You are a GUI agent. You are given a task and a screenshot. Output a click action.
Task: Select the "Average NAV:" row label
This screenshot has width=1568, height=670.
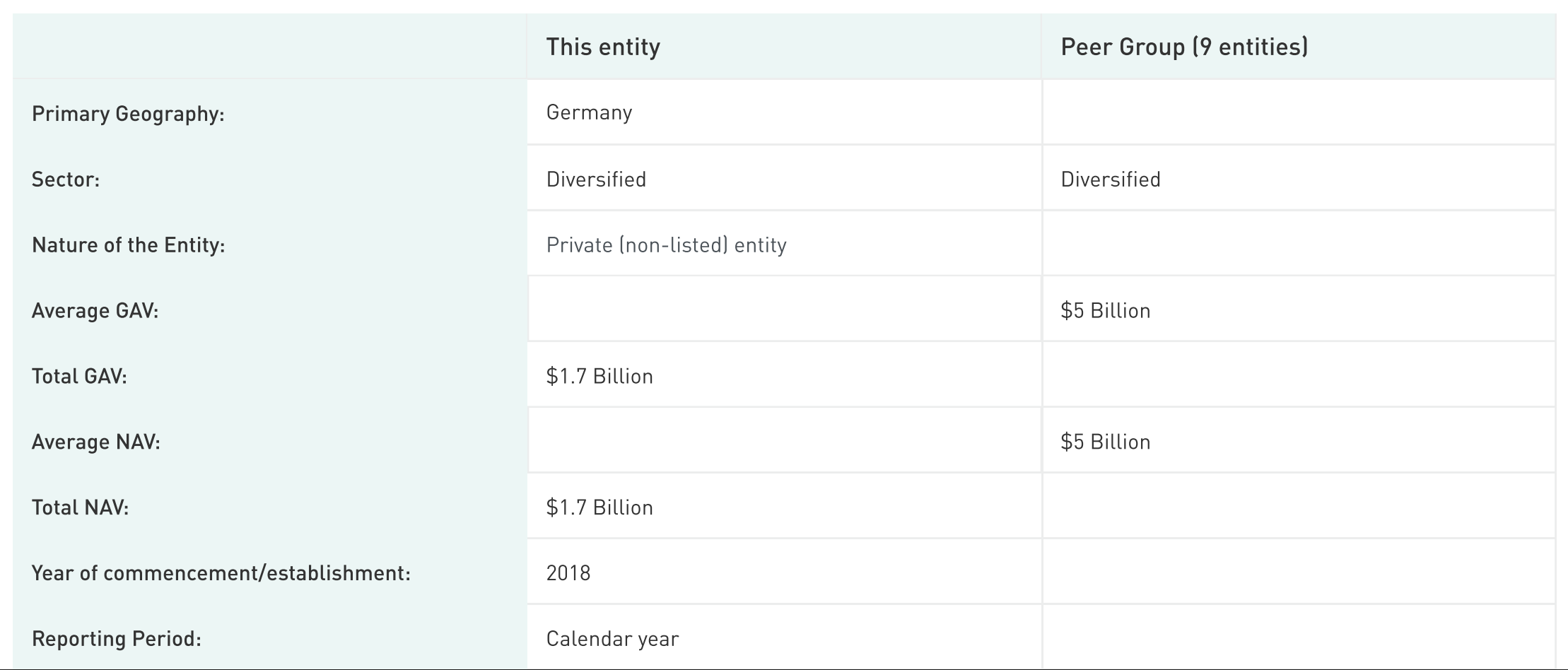tap(95, 442)
